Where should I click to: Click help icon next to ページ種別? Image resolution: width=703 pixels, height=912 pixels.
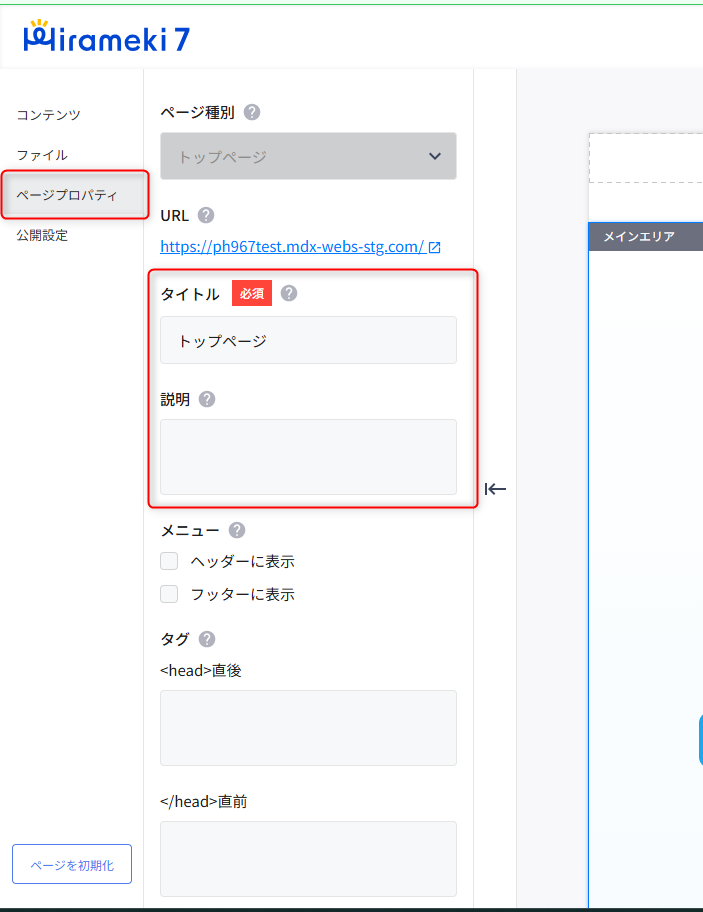252,112
